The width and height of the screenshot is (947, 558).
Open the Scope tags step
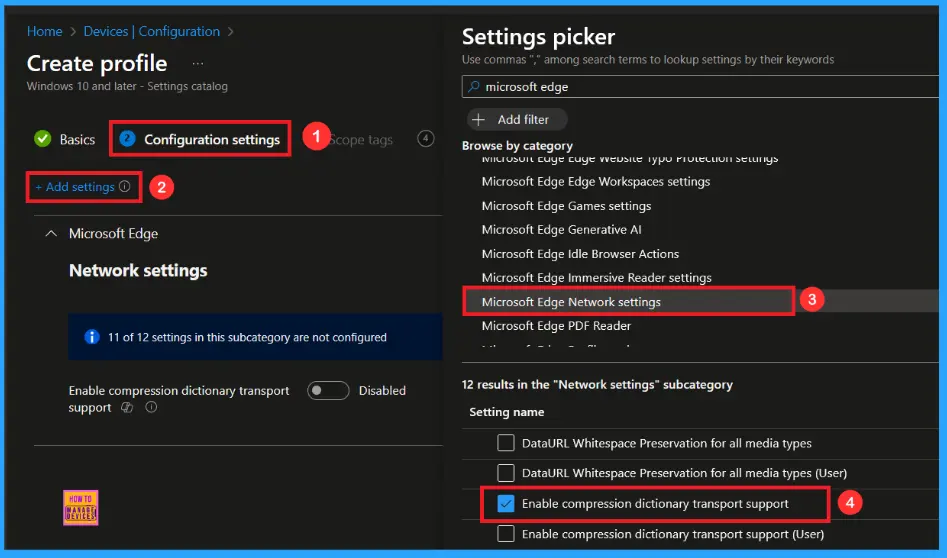tap(362, 140)
